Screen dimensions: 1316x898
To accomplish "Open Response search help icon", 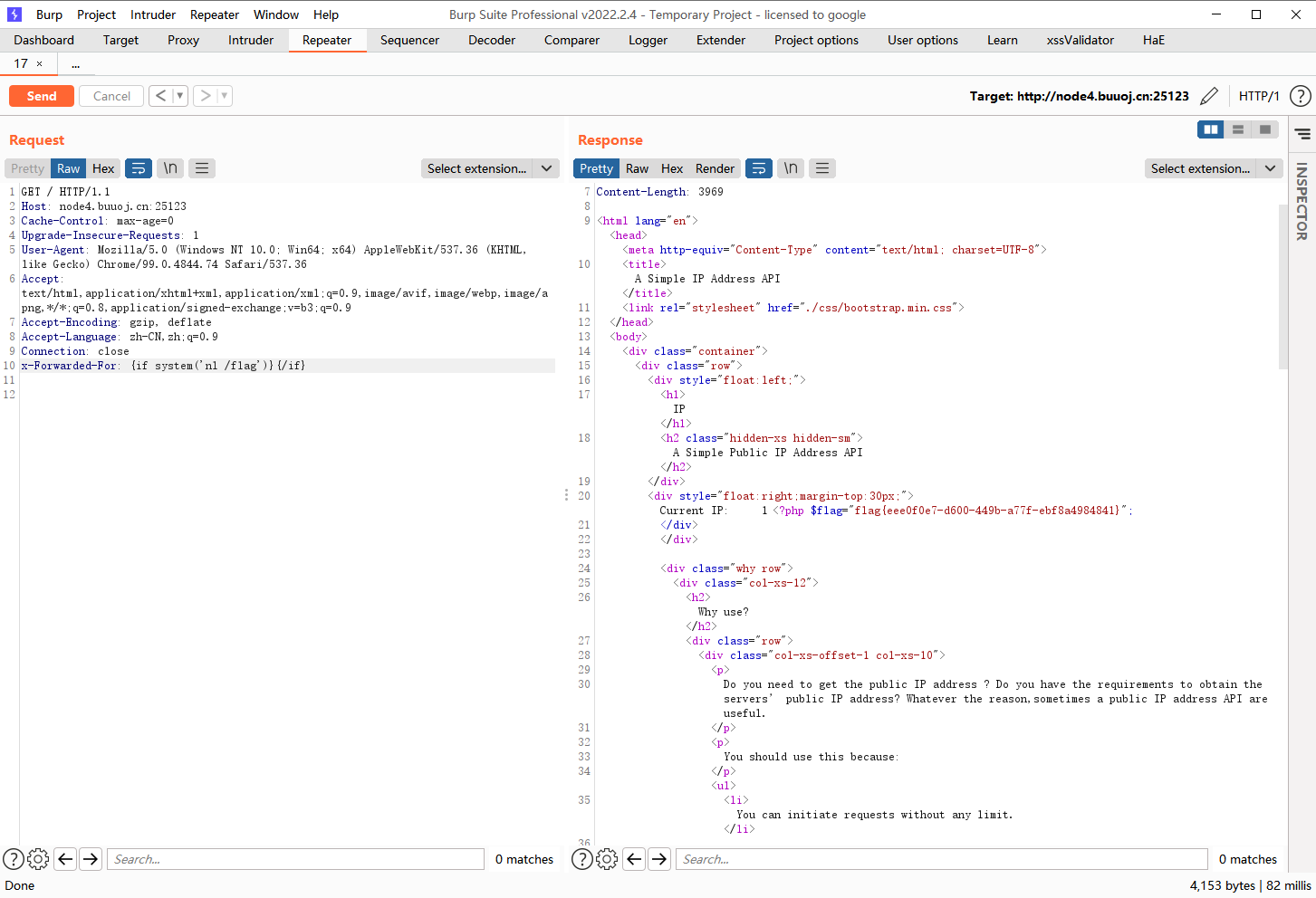I will [x=582, y=859].
